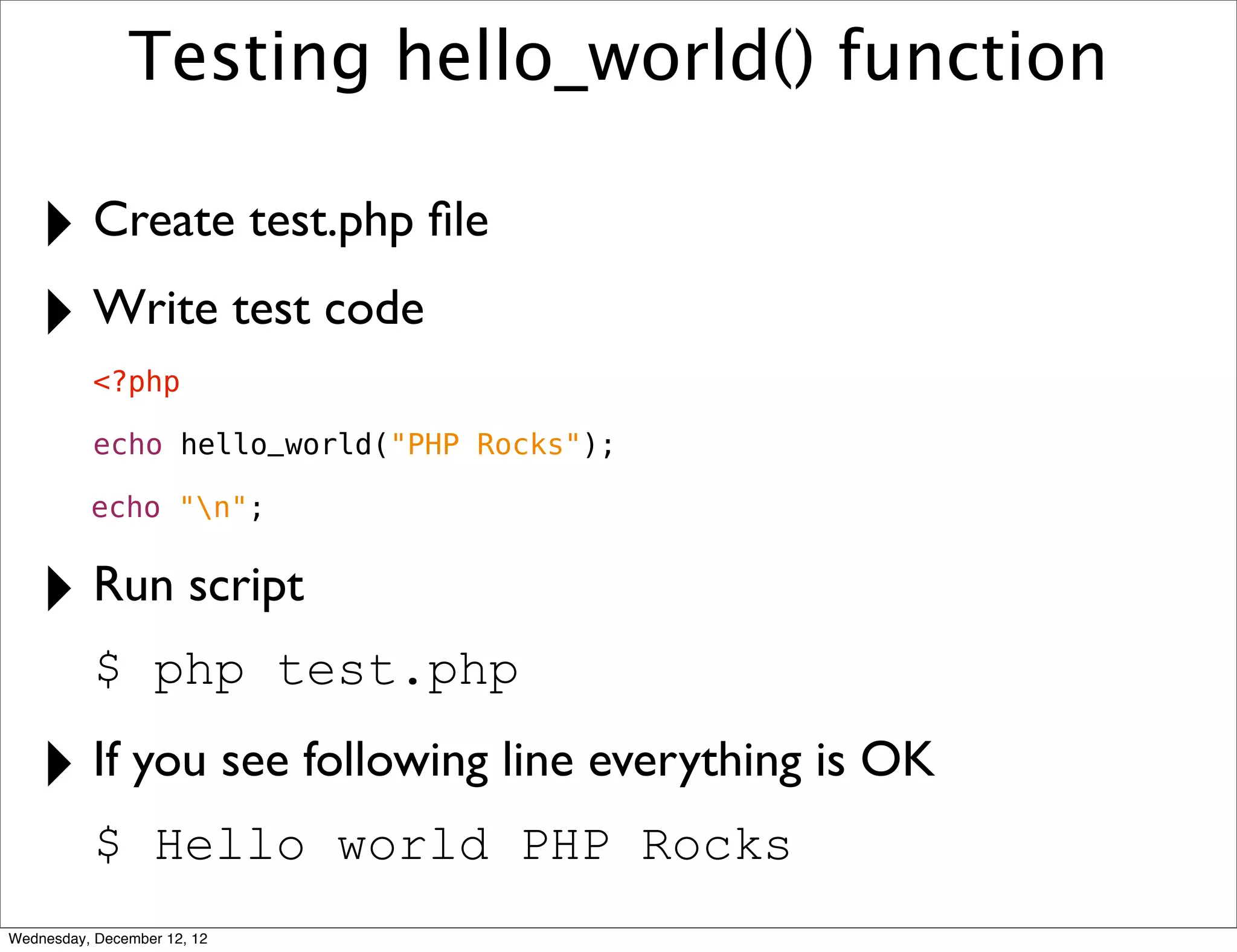Click the triangle bullet beside "If you see following line"
1237x952 pixels.
(59, 763)
